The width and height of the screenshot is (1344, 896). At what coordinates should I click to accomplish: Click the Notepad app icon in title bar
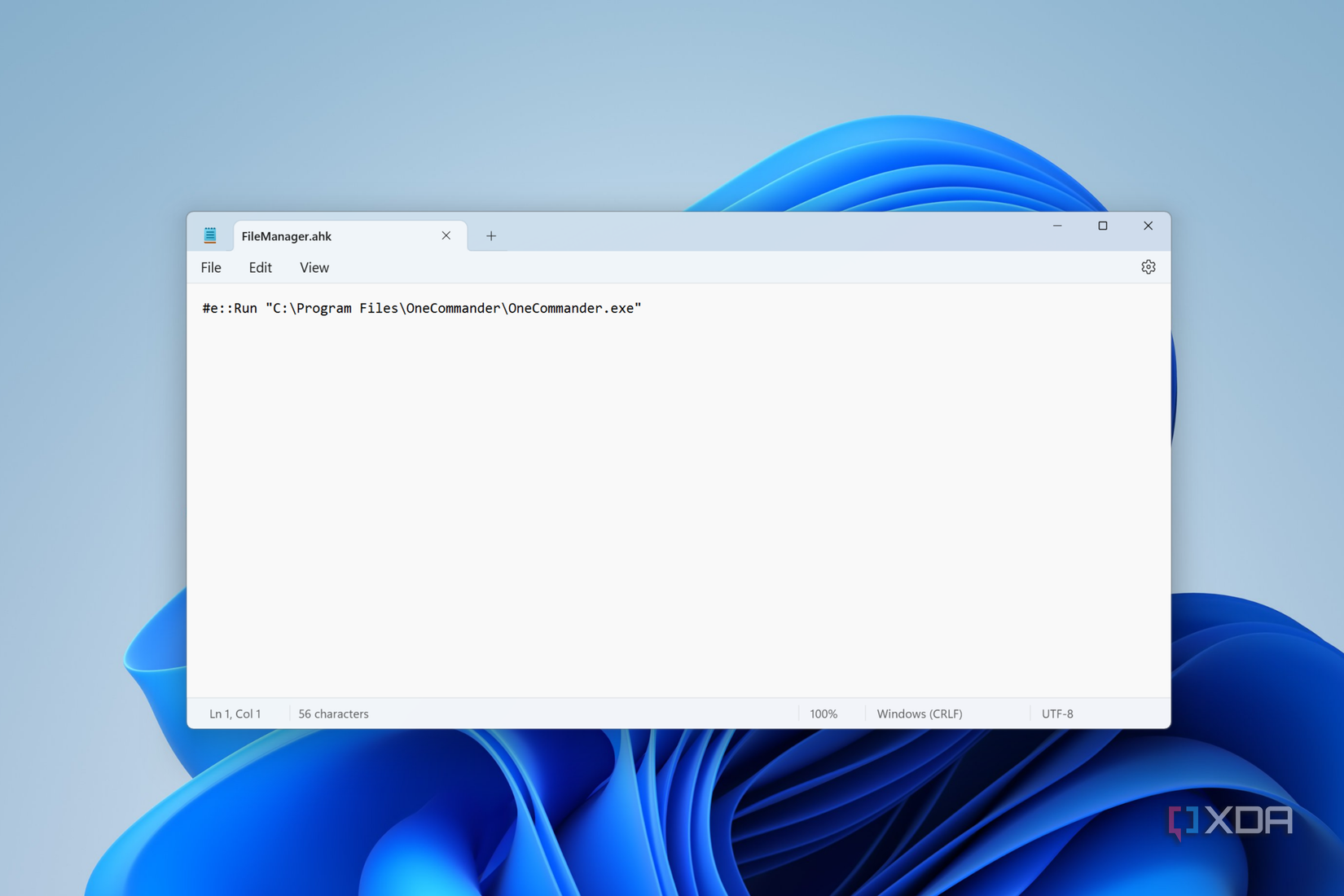(x=210, y=235)
